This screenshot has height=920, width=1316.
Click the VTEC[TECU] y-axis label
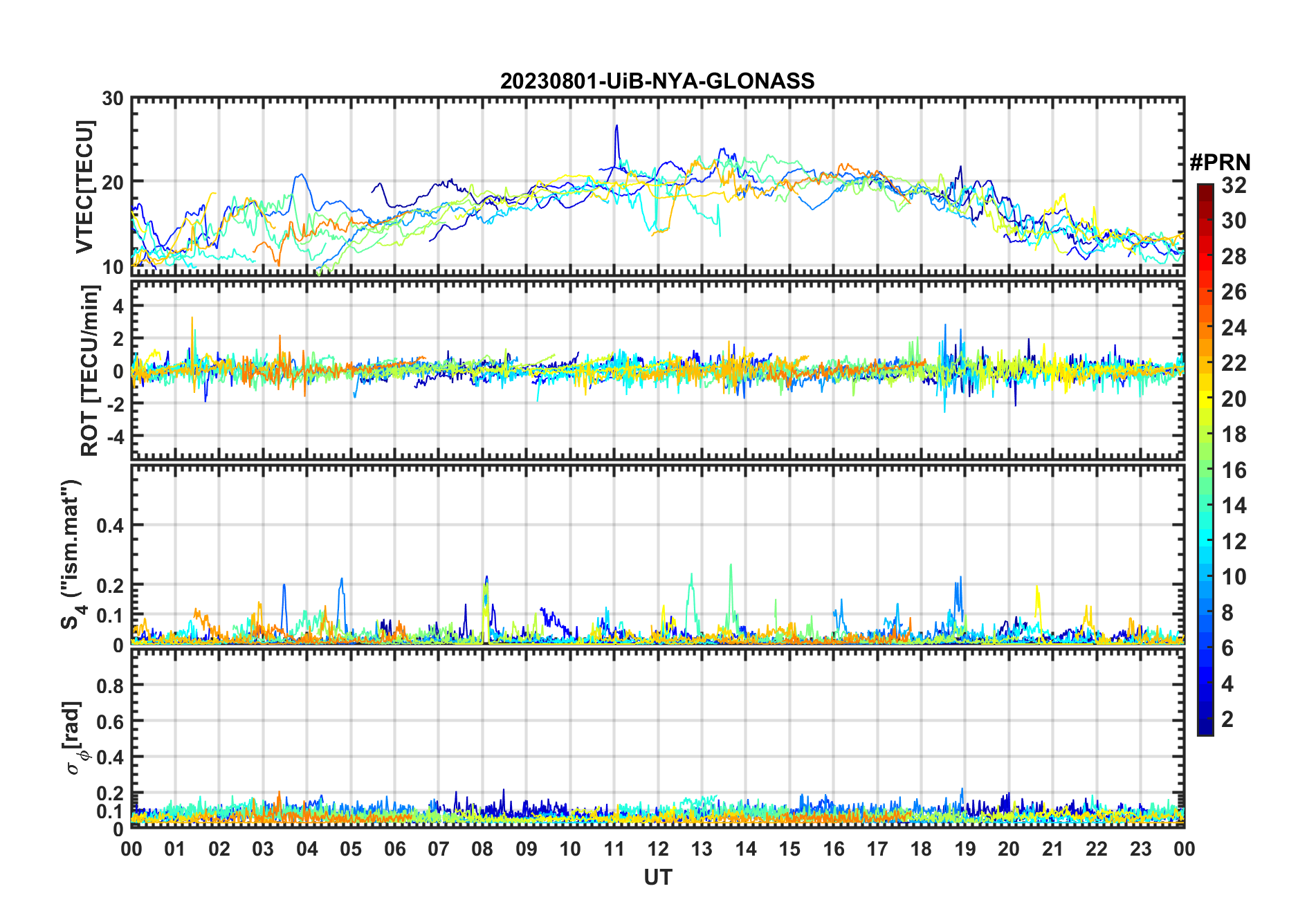click(84, 187)
